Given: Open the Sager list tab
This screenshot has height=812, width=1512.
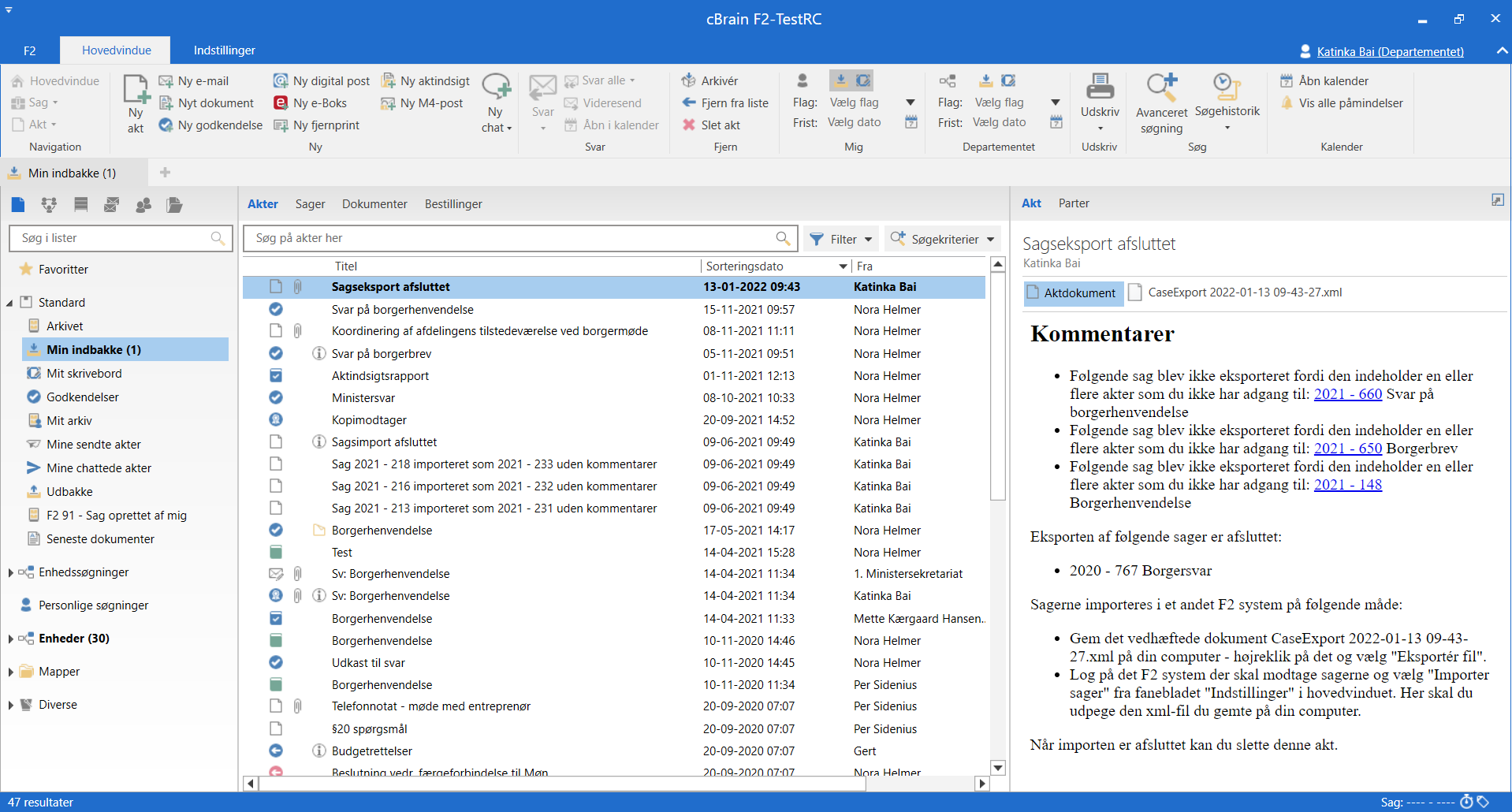Looking at the screenshot, I should (310, 204).
